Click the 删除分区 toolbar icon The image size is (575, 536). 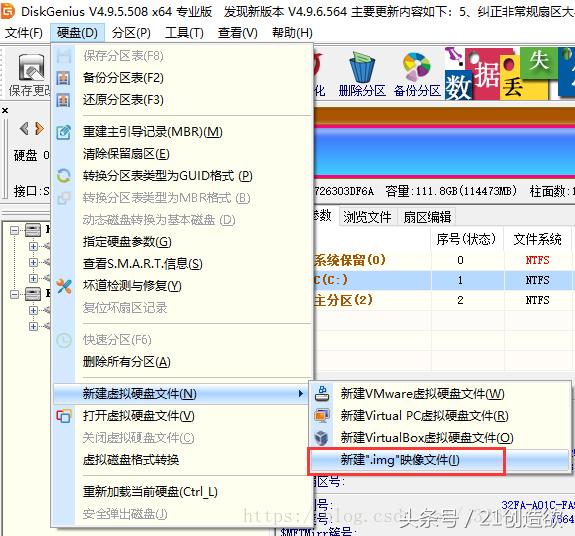point(362,68)
